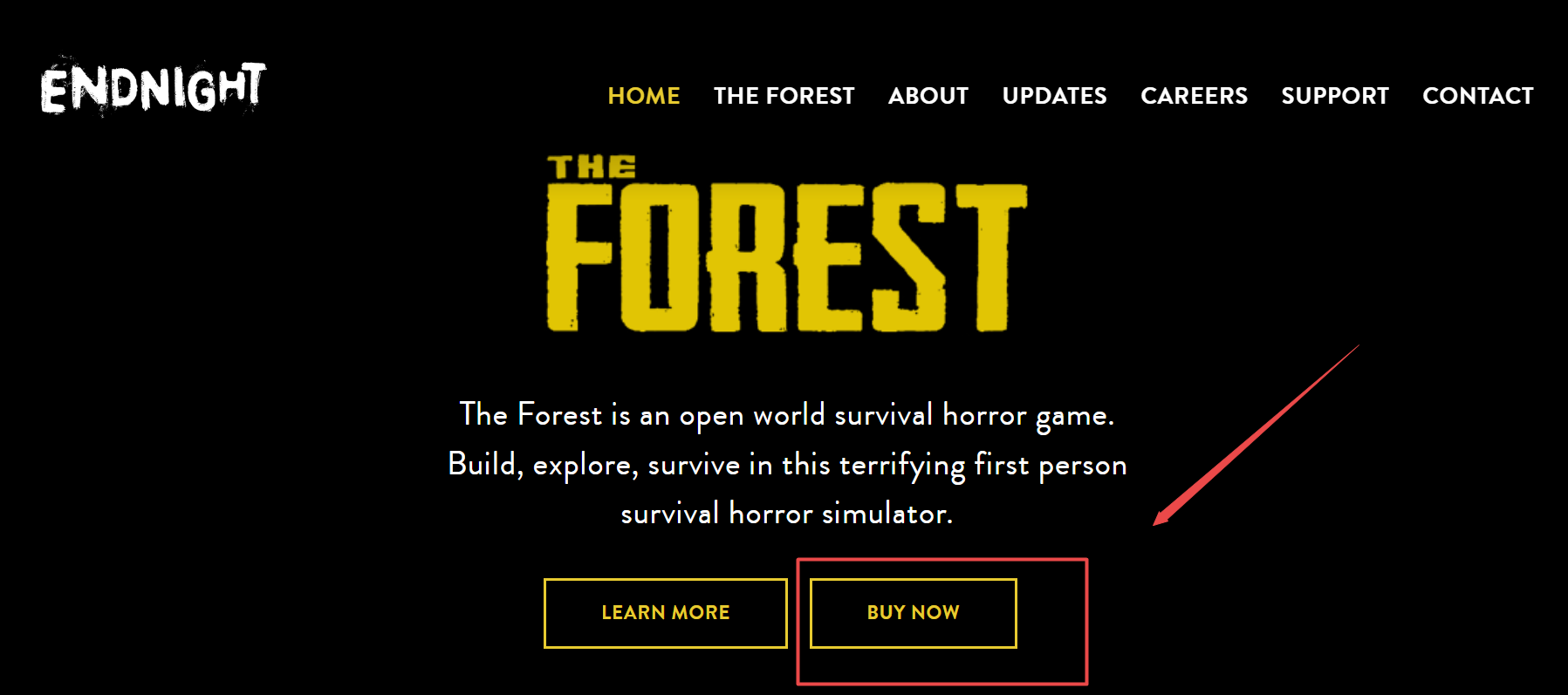Click the text 'survival horror simulator.'
Screen dimensions: 1568x695
pos(787,514)
